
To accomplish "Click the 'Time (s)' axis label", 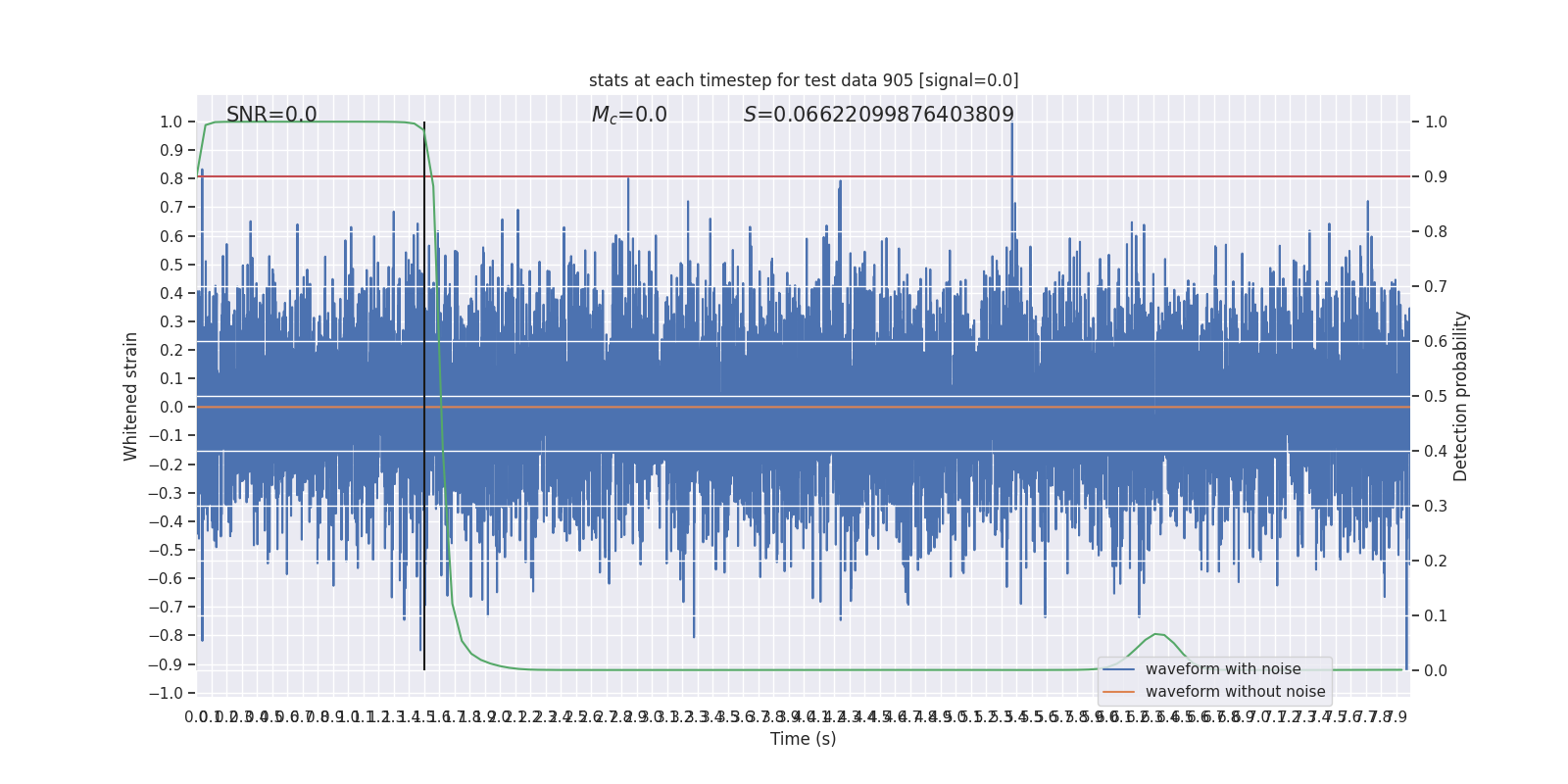I will click(x=804, y=739).
